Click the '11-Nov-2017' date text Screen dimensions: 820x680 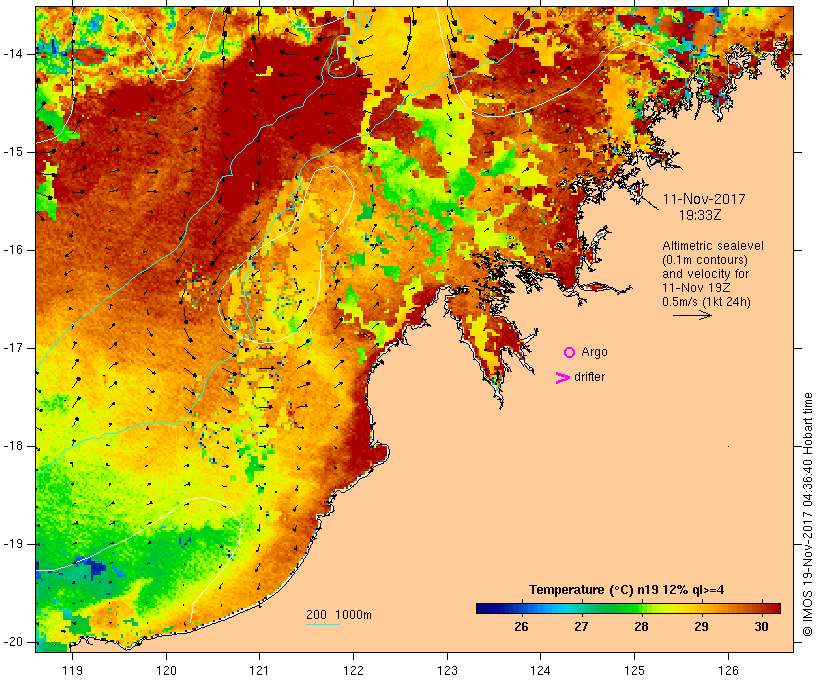(704, 199)
